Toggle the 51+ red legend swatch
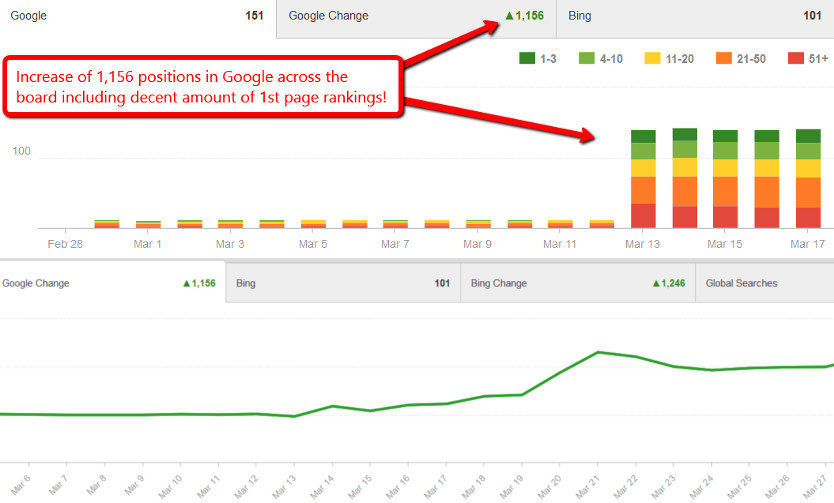This screenshot has height=503, width=834. click(797, 59)
